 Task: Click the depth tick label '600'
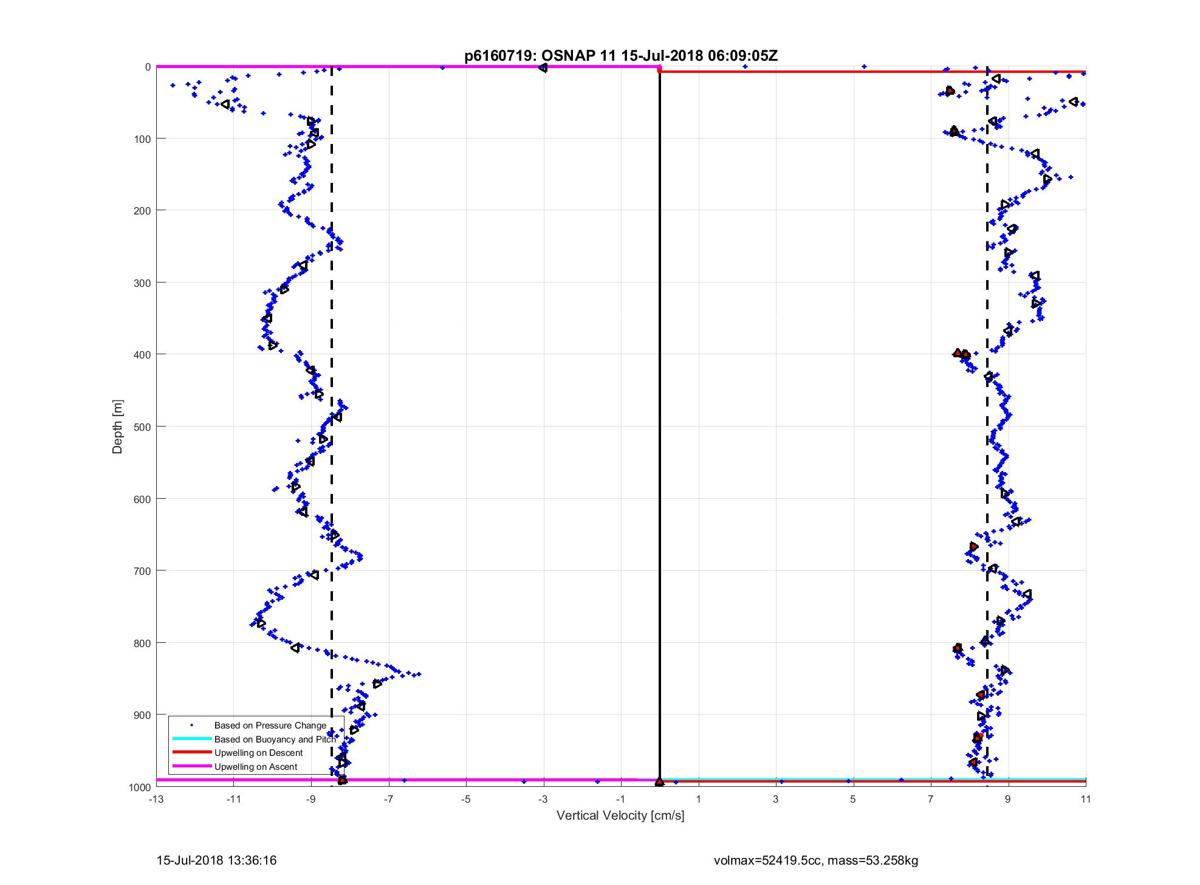142,499
